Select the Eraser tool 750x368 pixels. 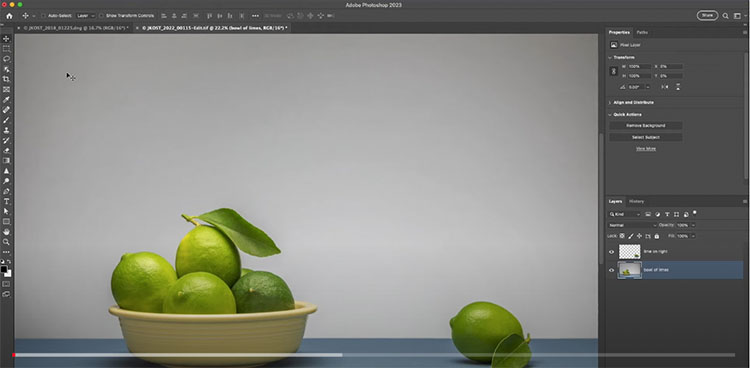[6, 150]
